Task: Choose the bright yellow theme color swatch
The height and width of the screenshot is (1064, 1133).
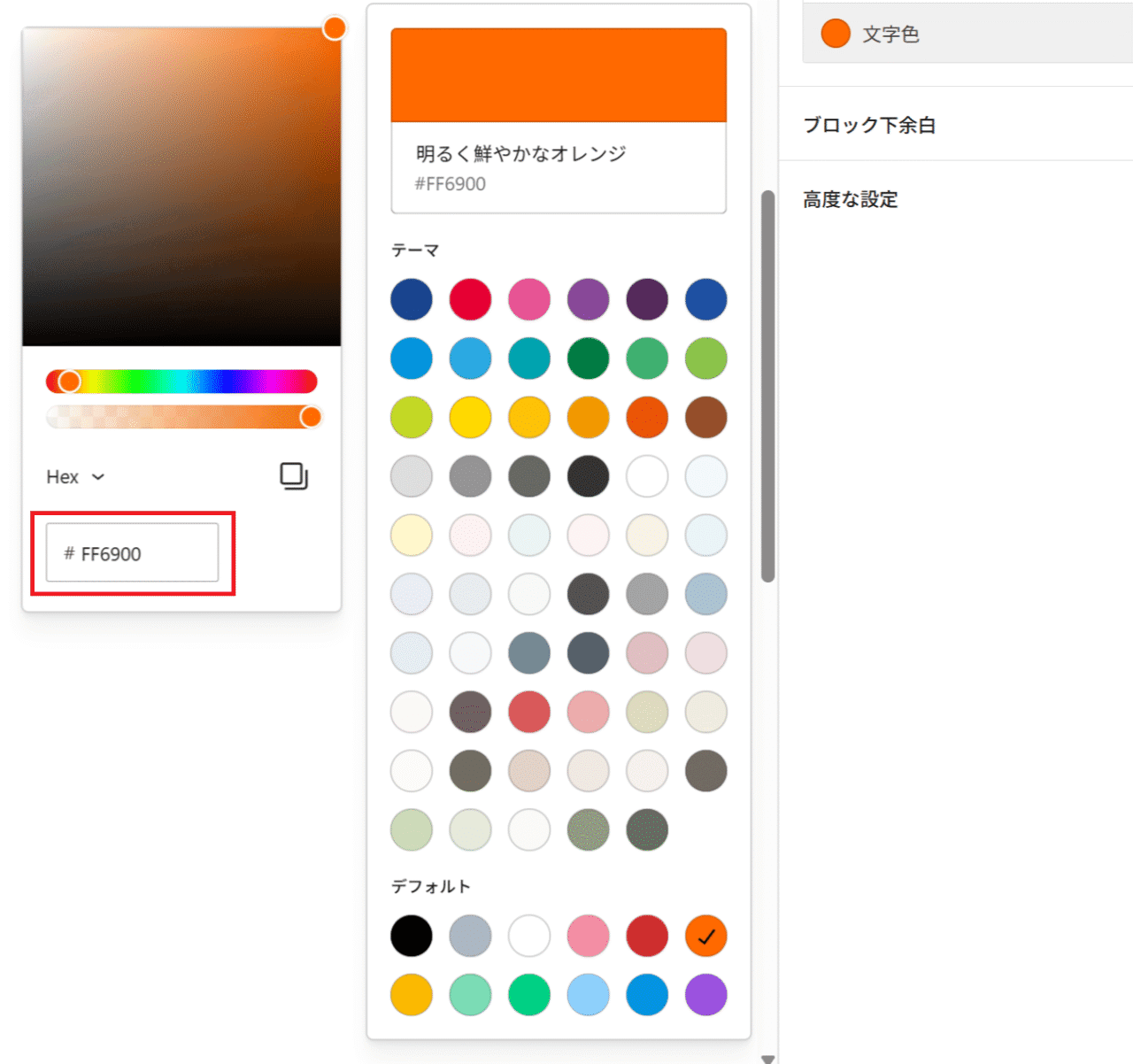Action: 470,418
